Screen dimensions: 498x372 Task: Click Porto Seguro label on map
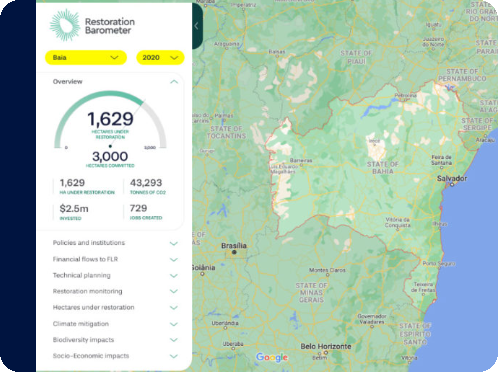point(439,264)
